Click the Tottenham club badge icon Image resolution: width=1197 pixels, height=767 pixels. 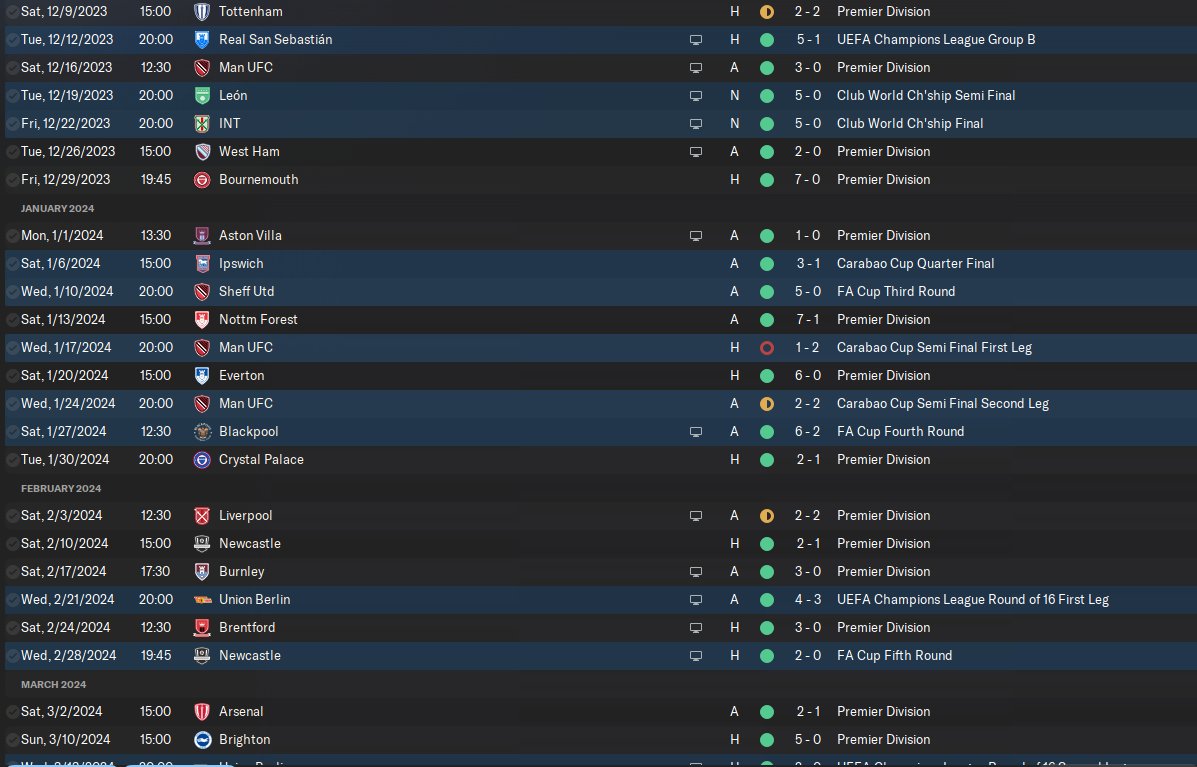202,11
